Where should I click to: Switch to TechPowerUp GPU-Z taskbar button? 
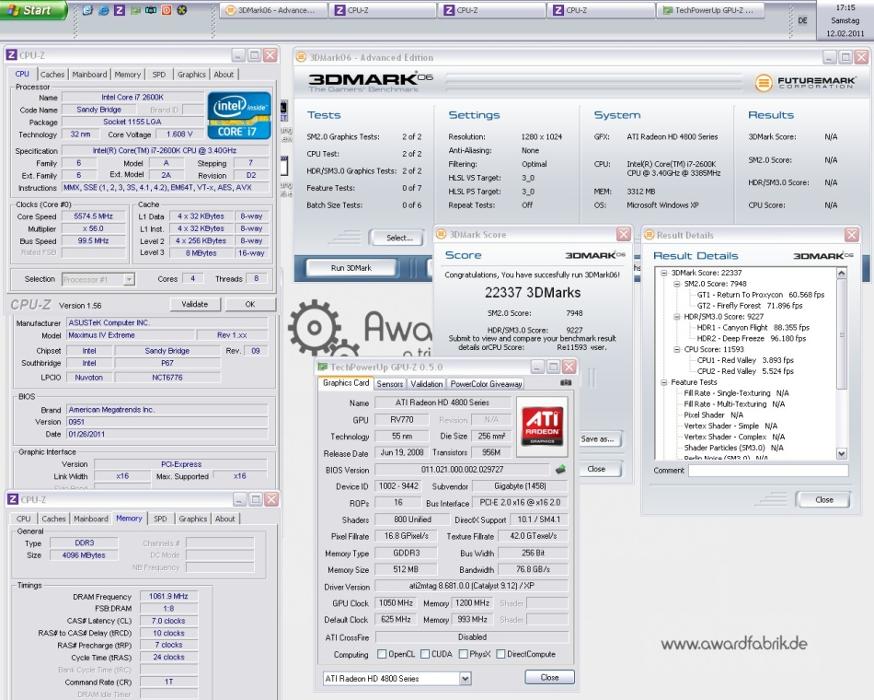tap(711, 10)
